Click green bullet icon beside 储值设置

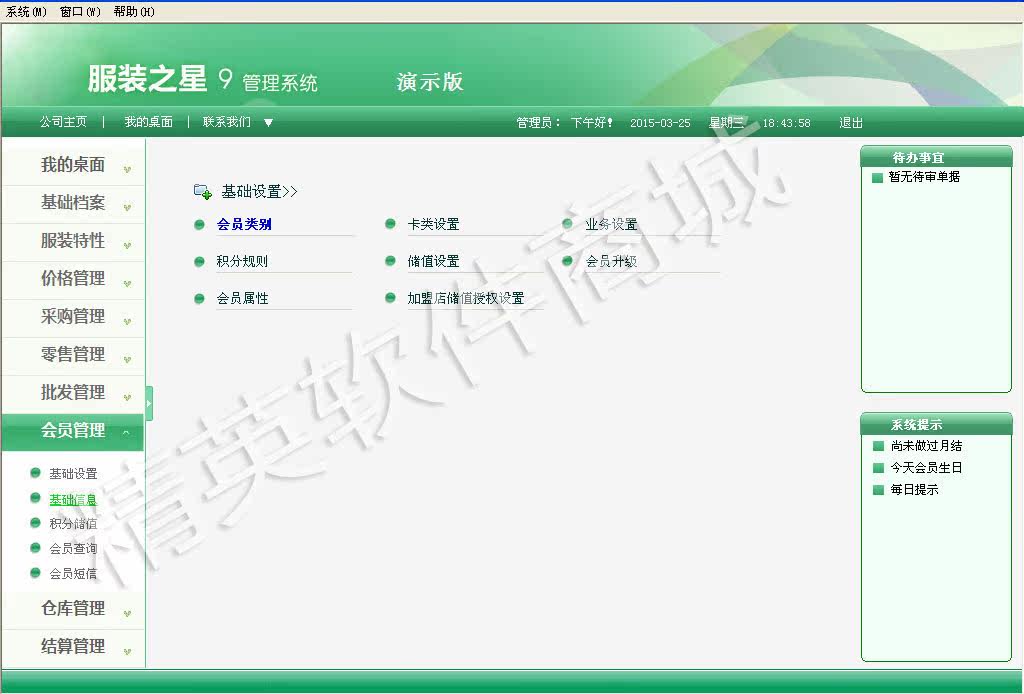pyautogui.click(x=391, y=261)
